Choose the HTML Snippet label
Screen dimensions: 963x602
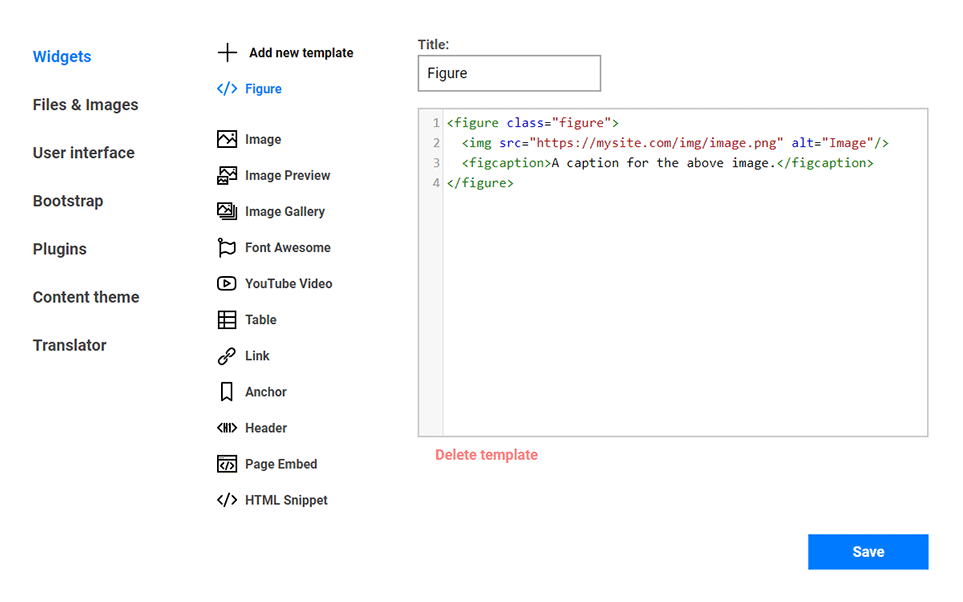coord(286,501)
